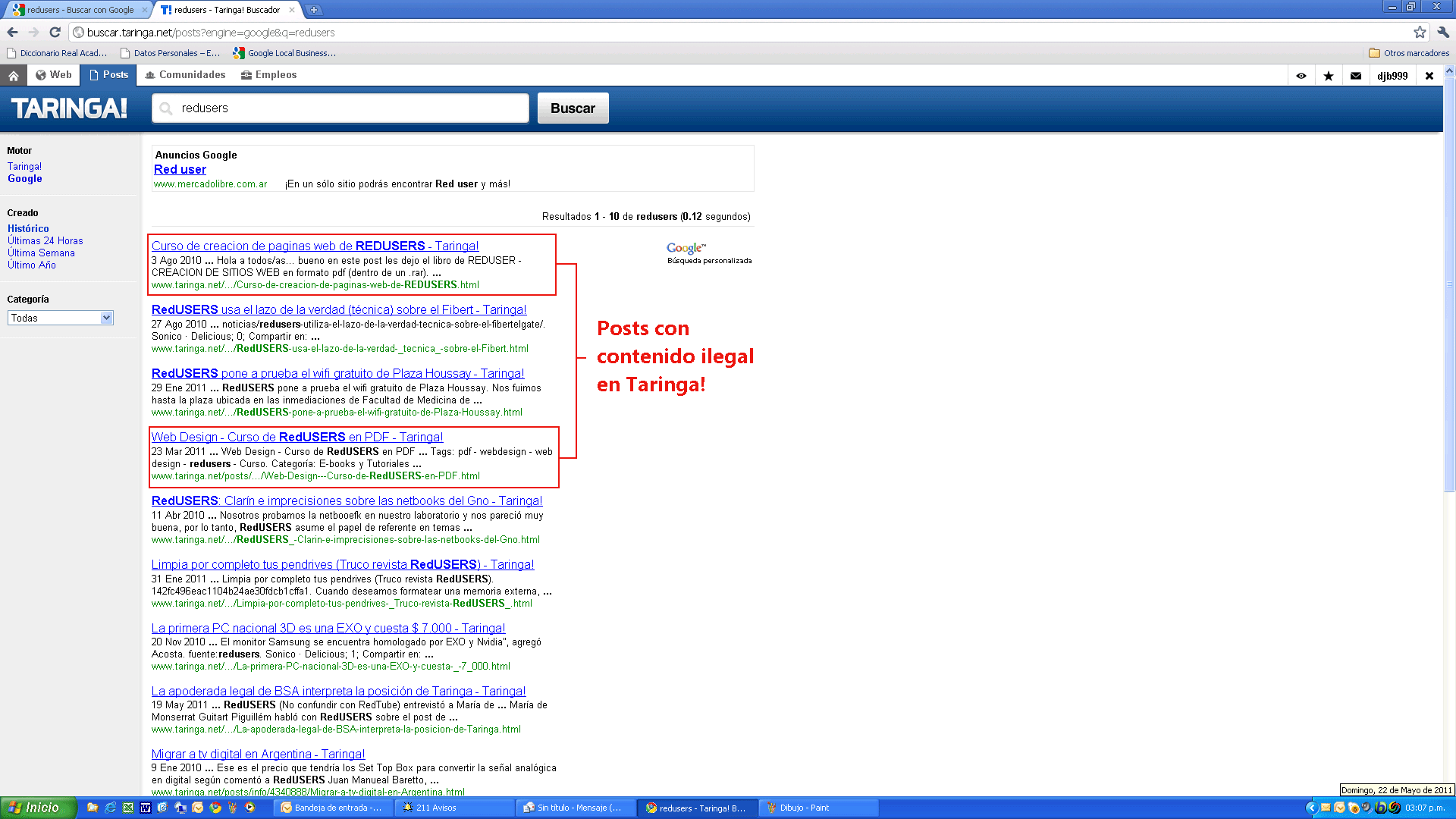Open 'Diccionario Real Acad…' bookmark
Screen dimensions: 1456x819
tap(57, 53)
